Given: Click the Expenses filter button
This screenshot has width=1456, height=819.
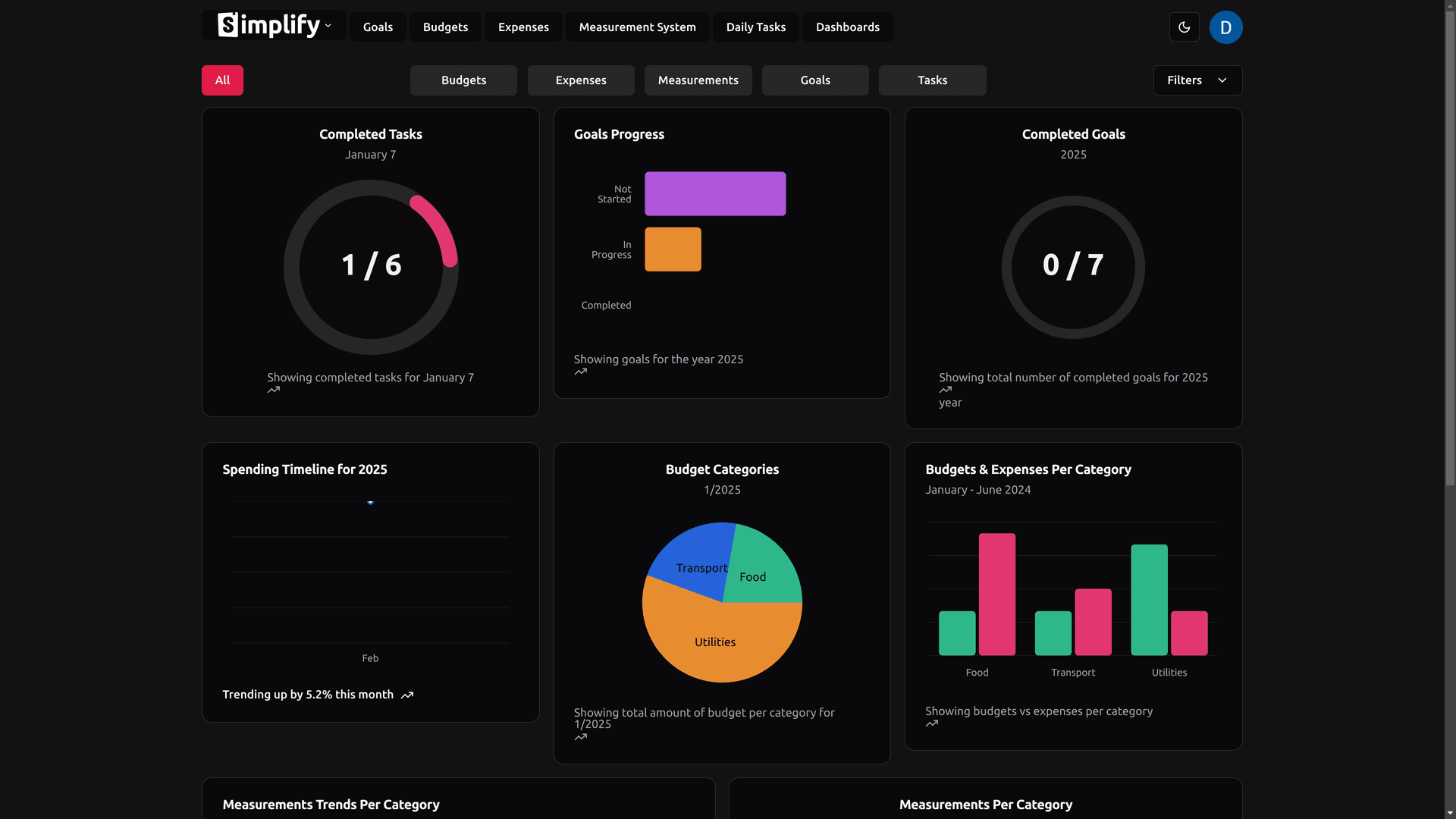Looking at the screenshot, I should [581, 80].
